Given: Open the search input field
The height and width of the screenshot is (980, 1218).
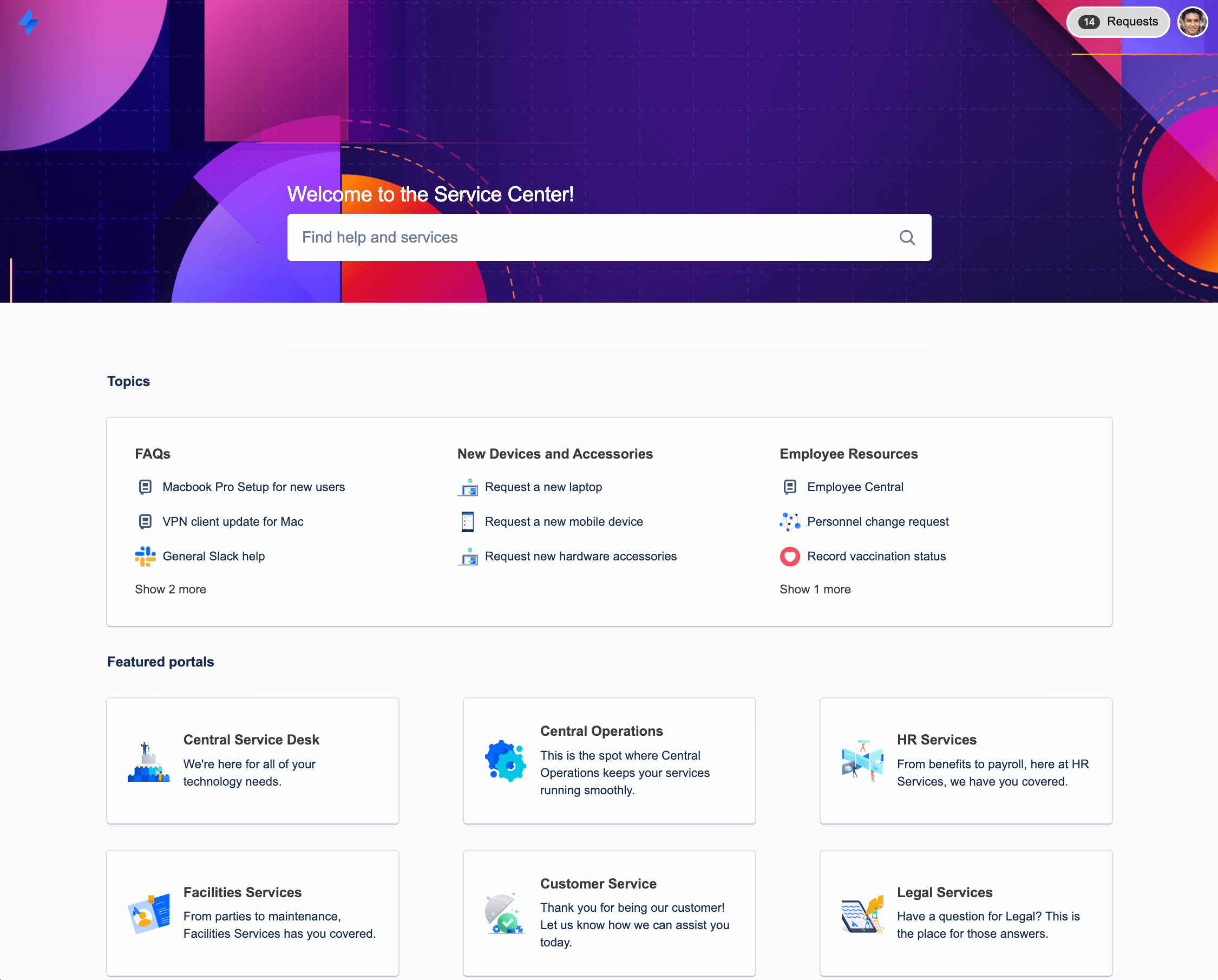Looking at the screenshot, I should tap(609, 237).
